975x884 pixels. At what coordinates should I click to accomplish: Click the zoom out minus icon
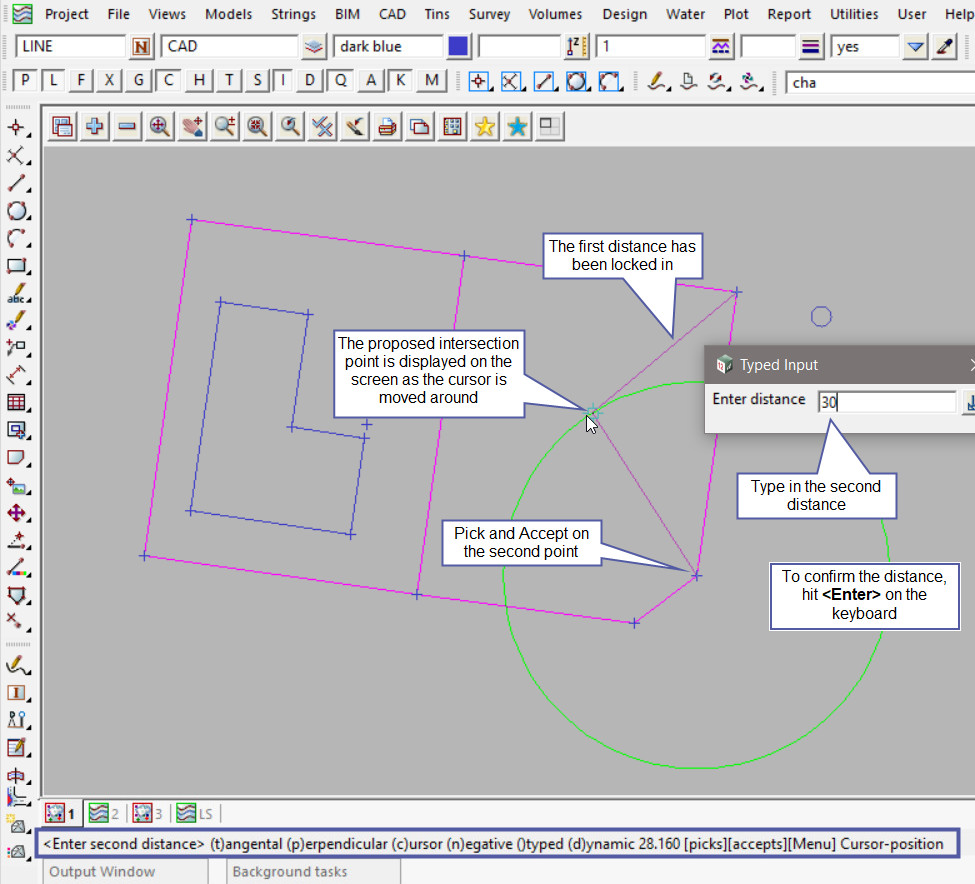(x=127, y=126)
